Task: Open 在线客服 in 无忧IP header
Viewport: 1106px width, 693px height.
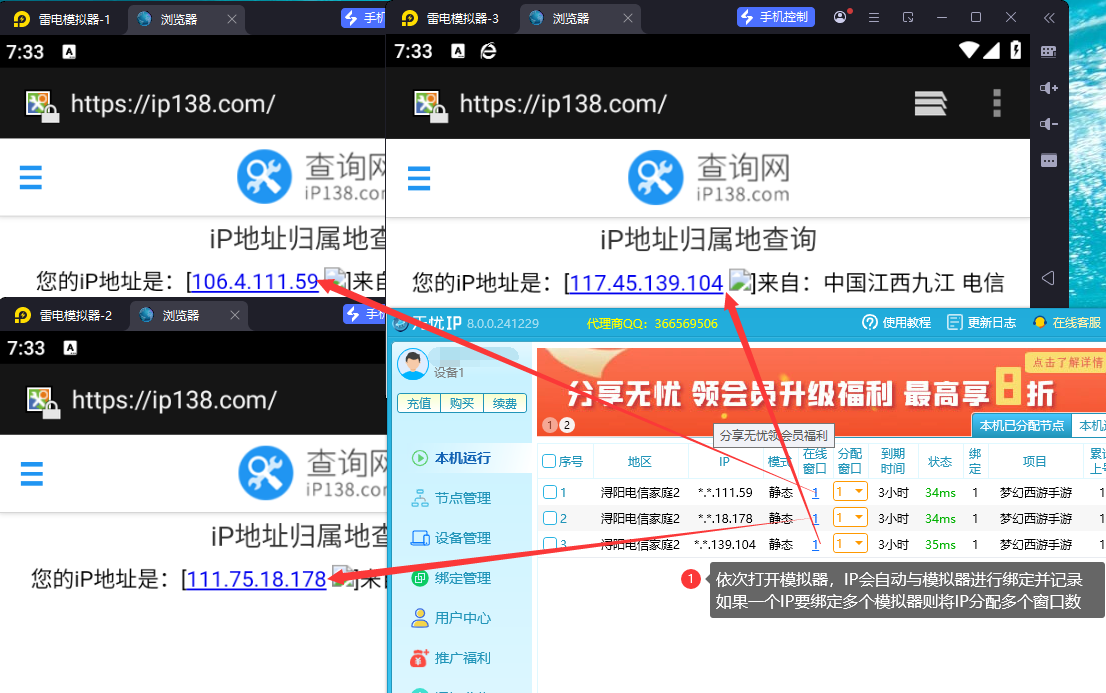Action: coord(1066,323)
